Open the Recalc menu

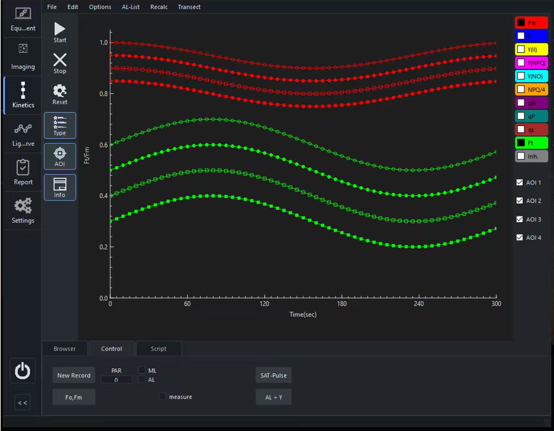[159, 7]
